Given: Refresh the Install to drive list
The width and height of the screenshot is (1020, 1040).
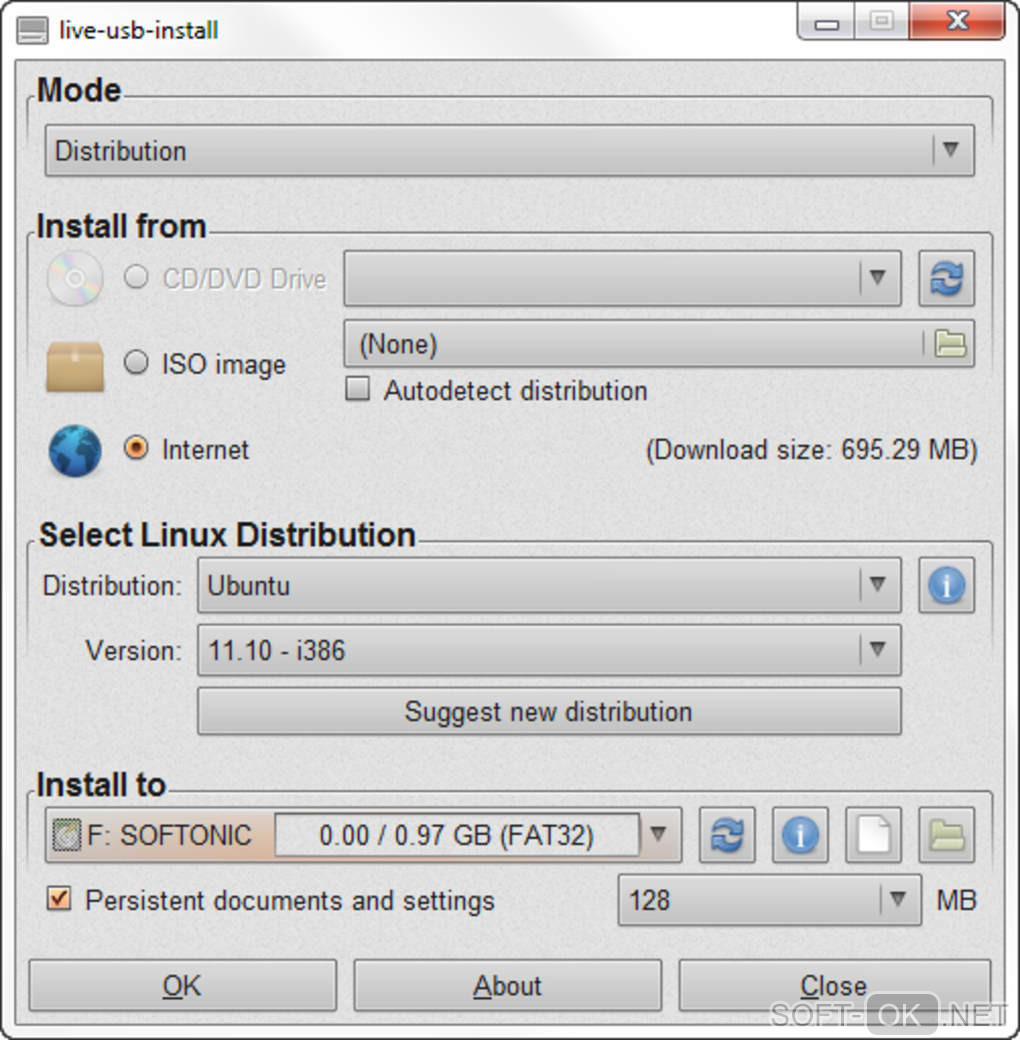Looking at the screenshot, I should [727, 835].
